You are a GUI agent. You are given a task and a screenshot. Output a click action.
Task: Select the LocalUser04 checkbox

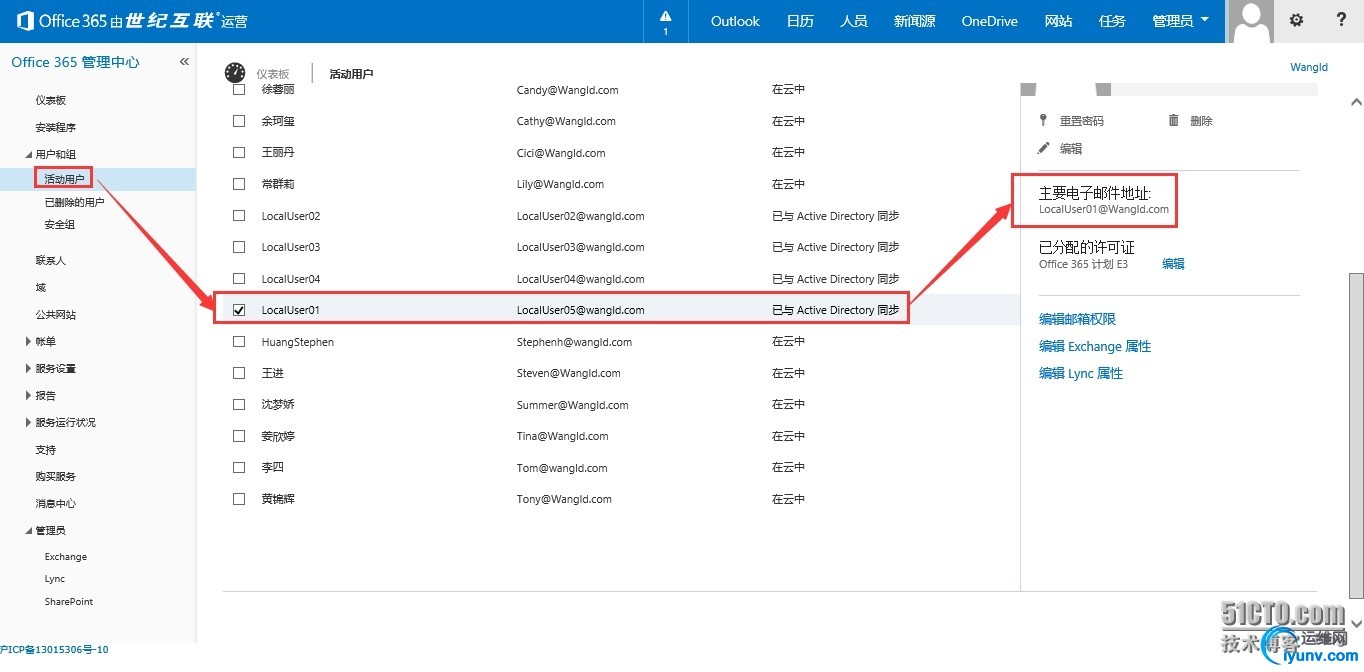pos(239,279)
